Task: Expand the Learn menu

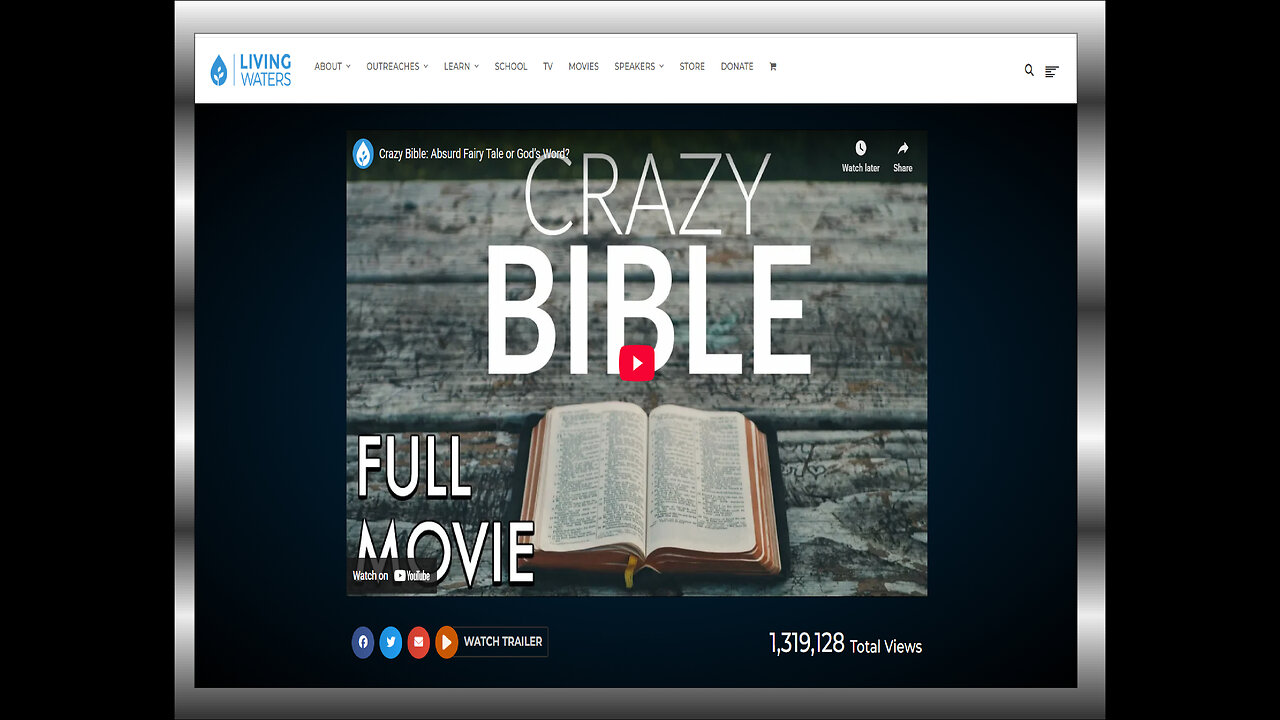Action: pyautogui.click(x=461, y=67)
